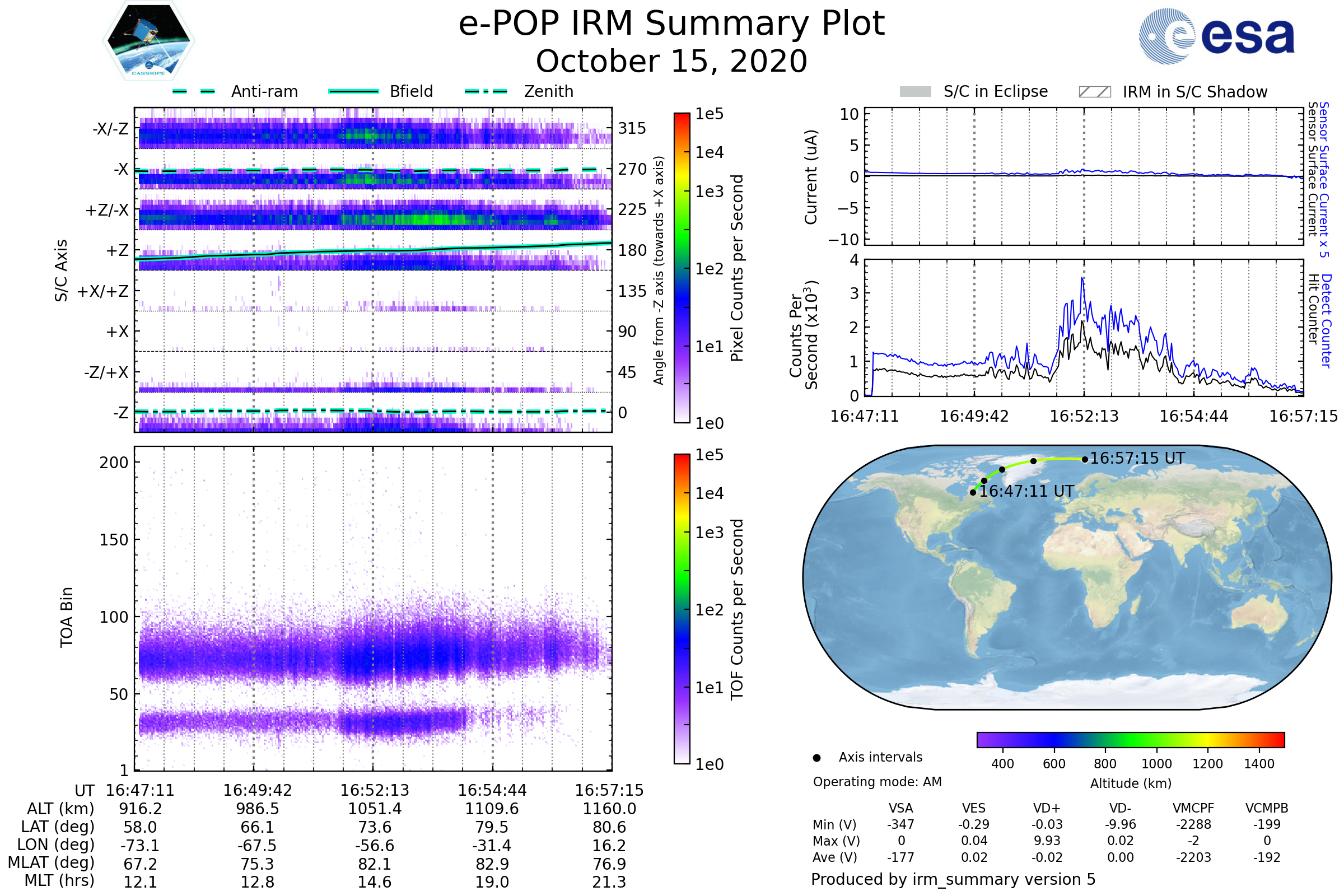Click the Produced by irm_summary version text
This screenshot has height=896, width=1344.
click(x=953, y=879)
